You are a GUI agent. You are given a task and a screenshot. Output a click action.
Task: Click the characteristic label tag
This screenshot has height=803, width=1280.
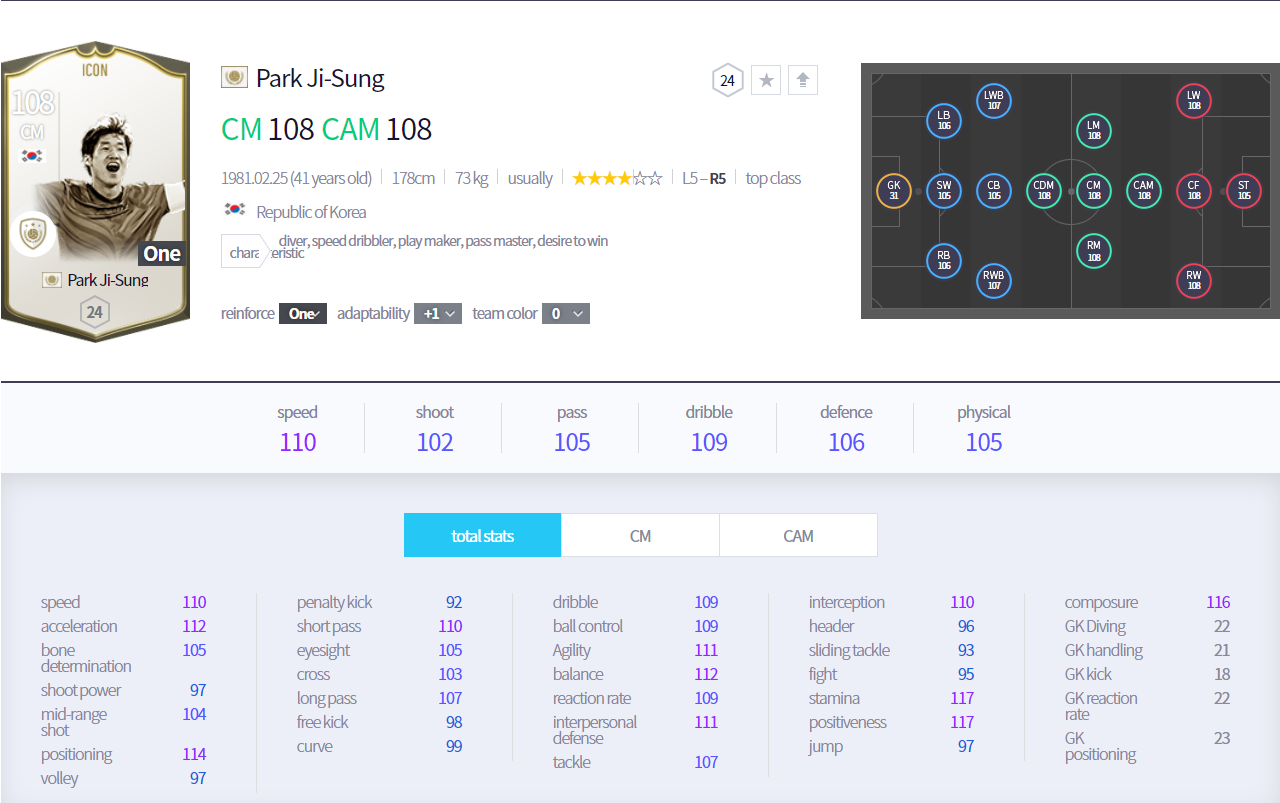click(243, 252)
